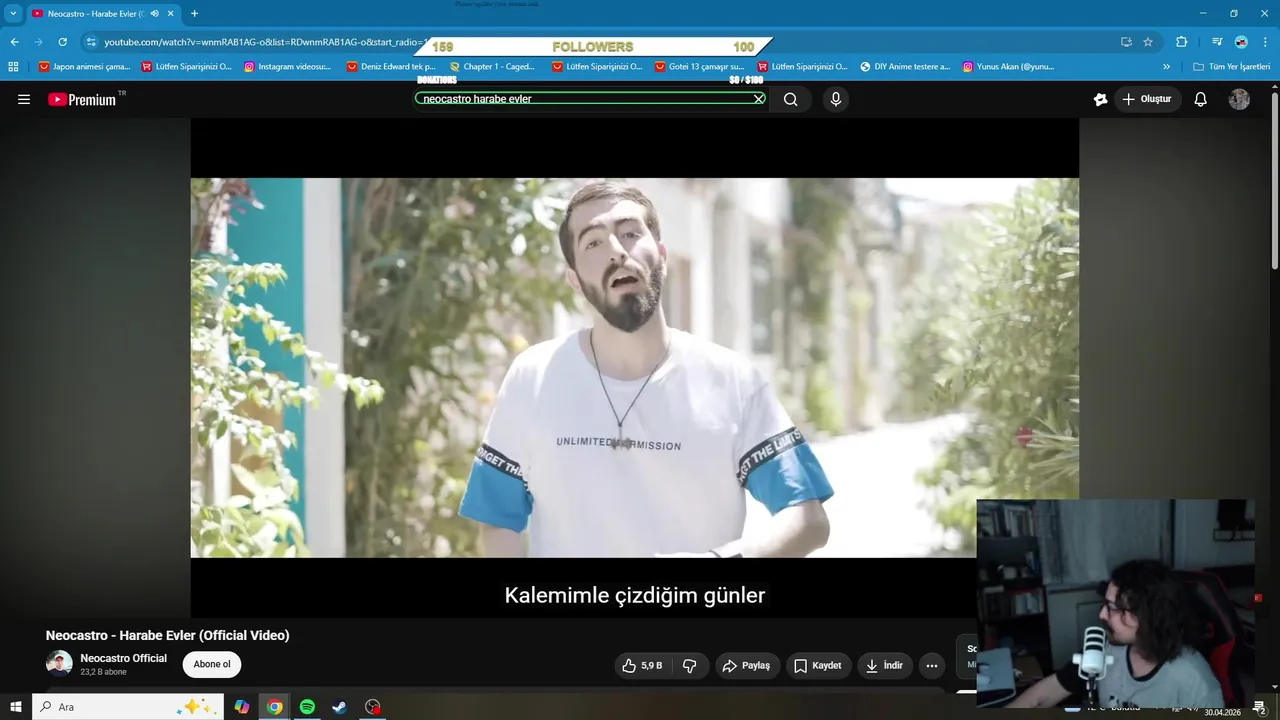Screen dimensions: 1280x720
Task: Open Spotify from the taskbar
Action: click(307, 707)
